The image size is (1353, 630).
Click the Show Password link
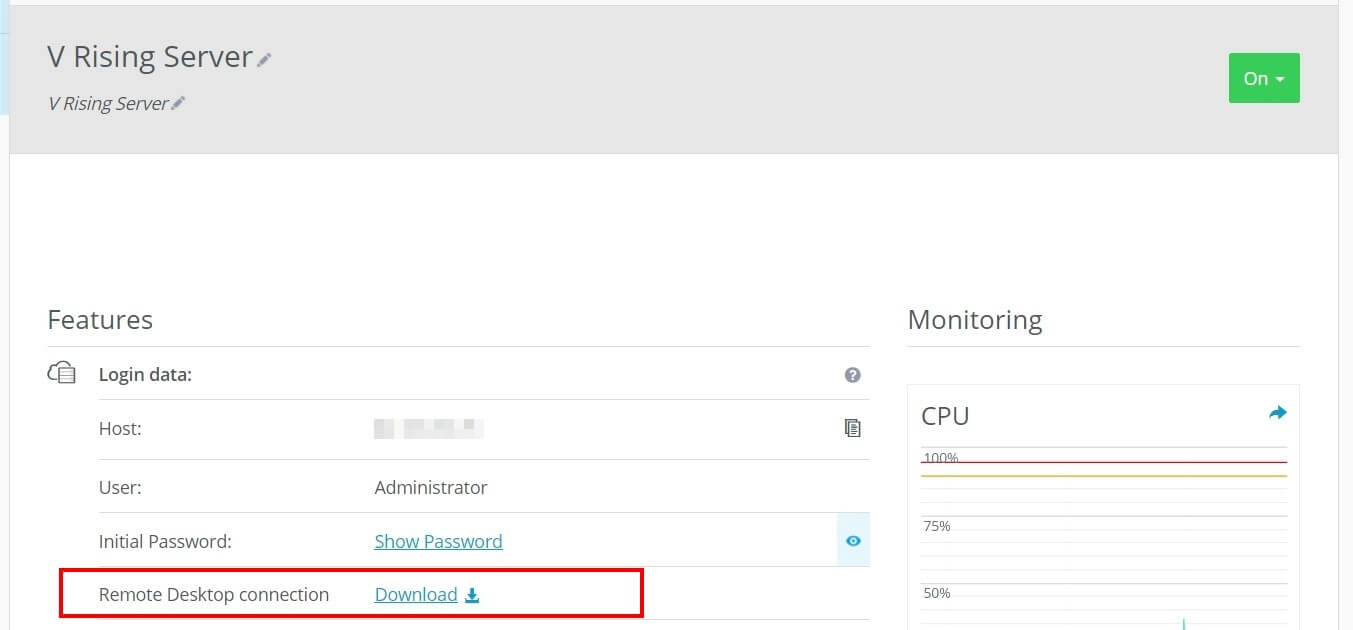(x=438, y=541)
